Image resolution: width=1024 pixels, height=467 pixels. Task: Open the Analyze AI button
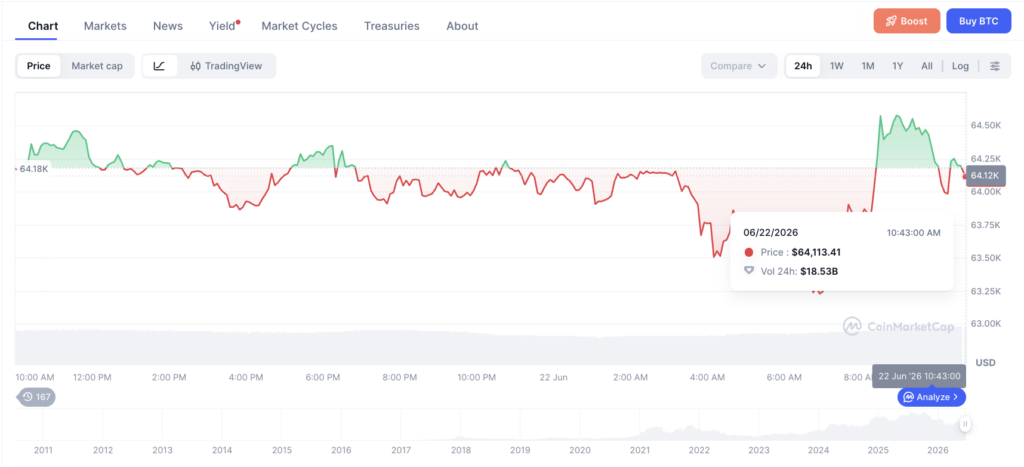tap(931, 396)
